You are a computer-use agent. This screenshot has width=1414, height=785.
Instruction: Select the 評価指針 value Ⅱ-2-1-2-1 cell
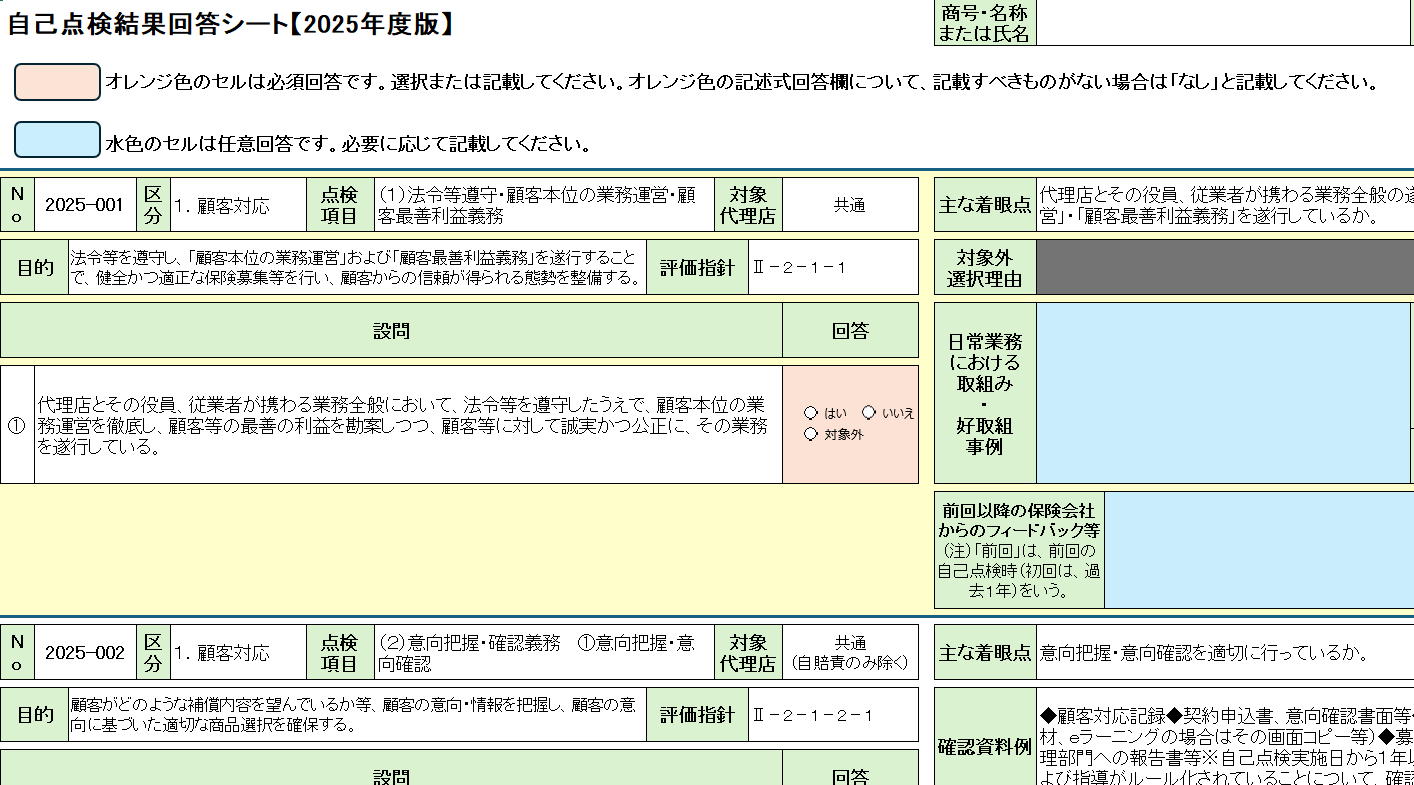(x=832, y=715)
